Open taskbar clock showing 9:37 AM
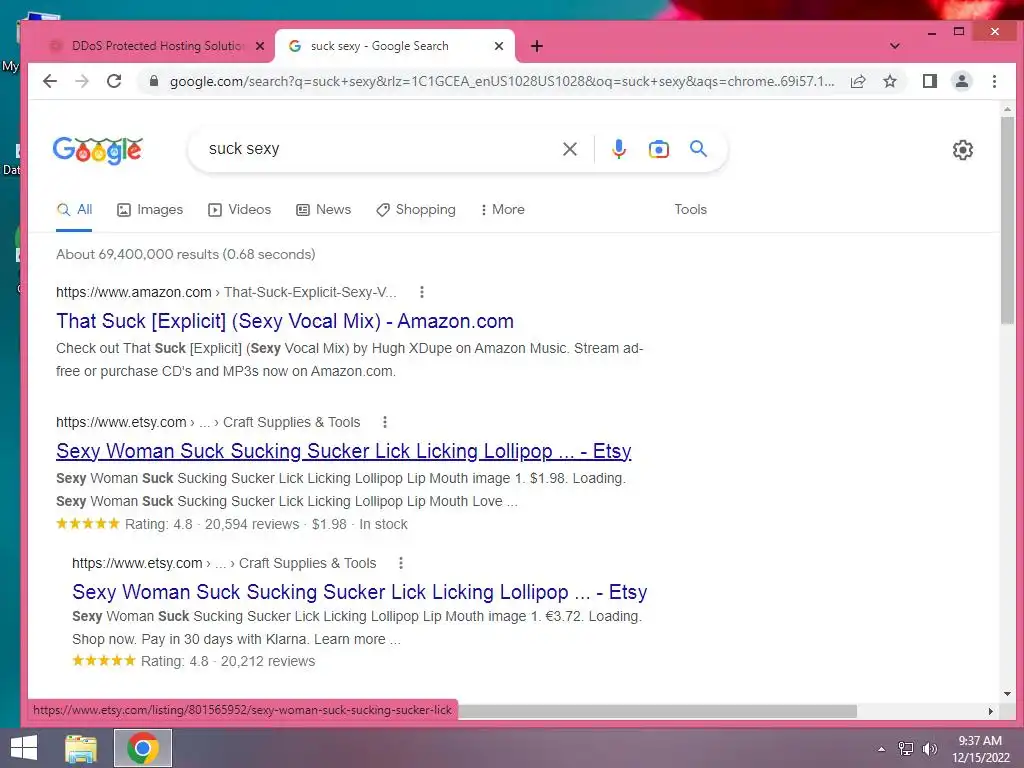The height and width of the screenshot is (768, 1024). click(x=980, y=749)
